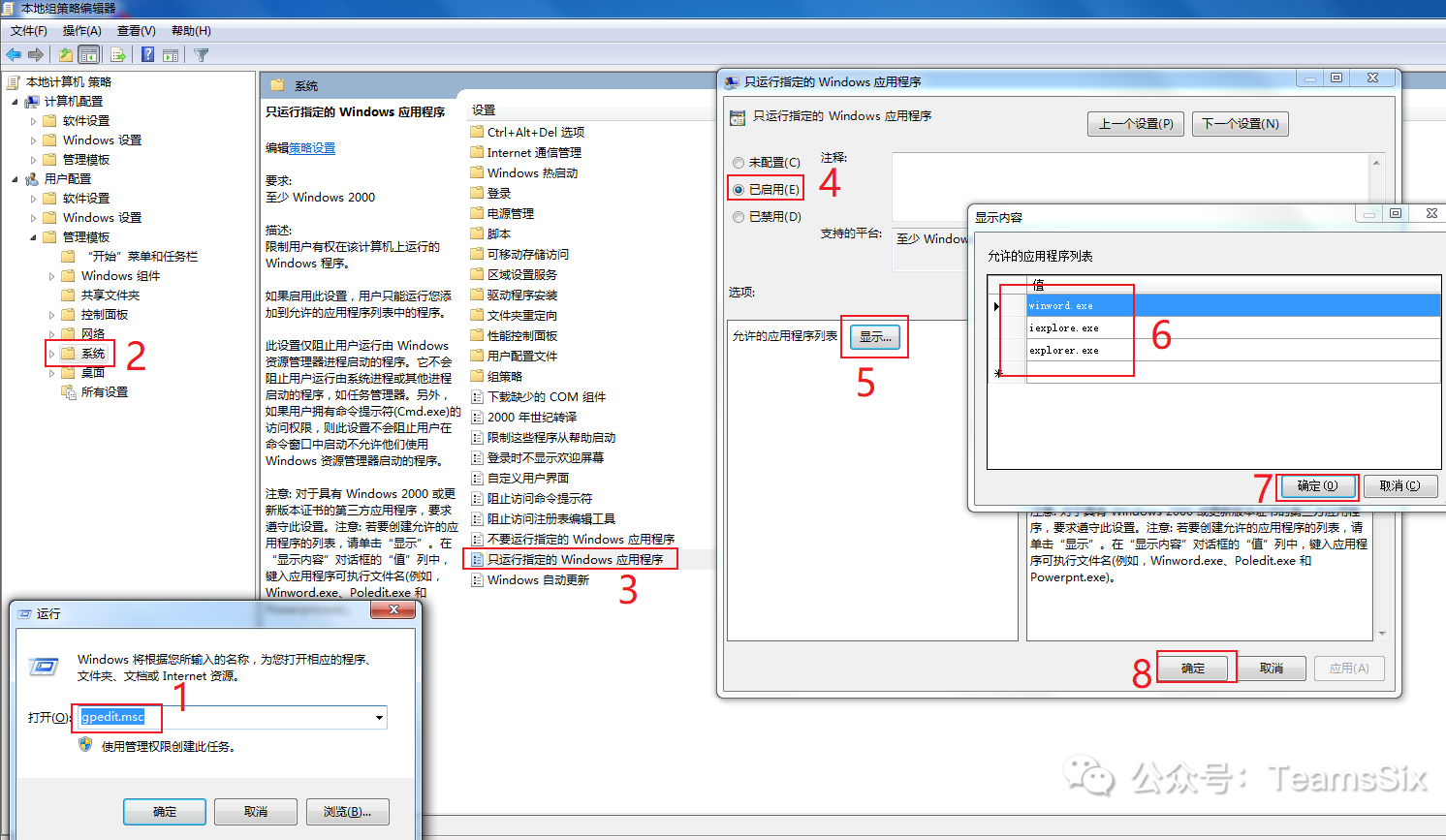
Task: Select 阻止访问注册表编辑工具 setting
Action: coord(550,518)
